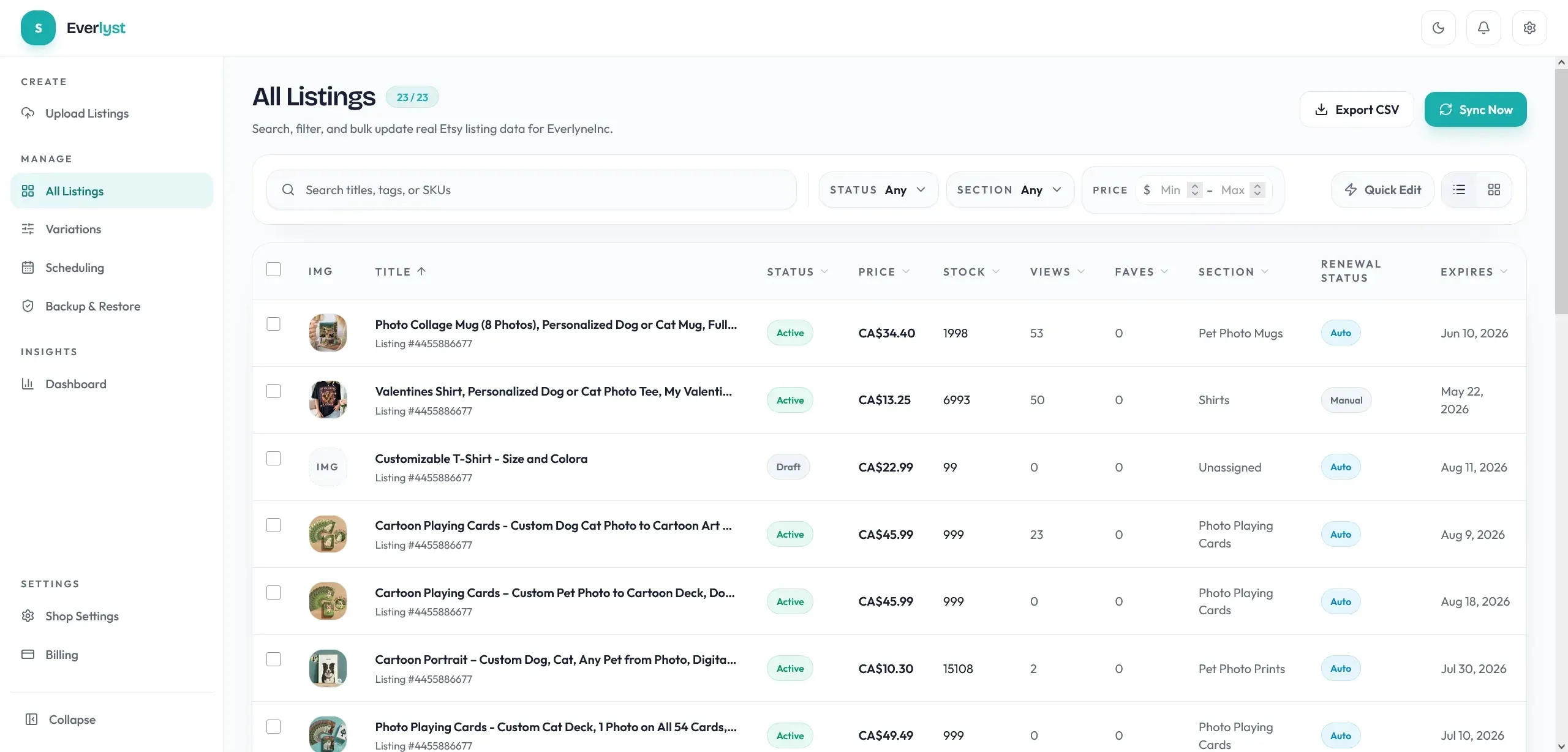The width and height of the screenshot is (1568, 752).
Task: Sort by the Faves column
Action: pyautogui.click(x=1142, y=271)
